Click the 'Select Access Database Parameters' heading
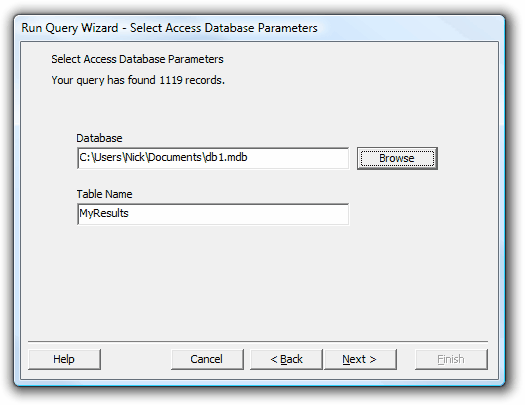Viewport: 525px width, 405px height. (x=137, y=59)
